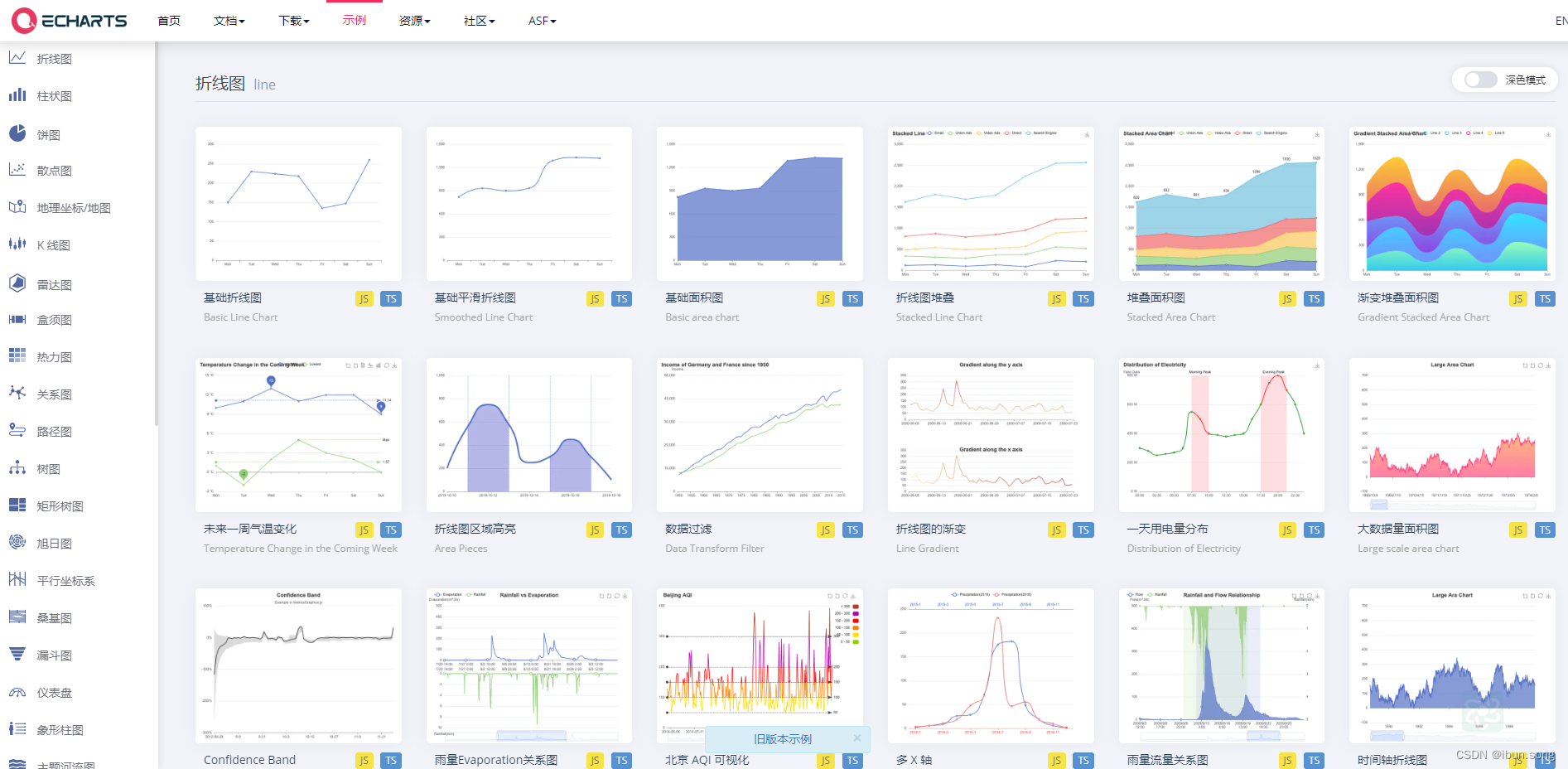The image size is (1568, 769).
Task: Click the pictorial bar (象形柱图) icon
Action: point(17,729)
